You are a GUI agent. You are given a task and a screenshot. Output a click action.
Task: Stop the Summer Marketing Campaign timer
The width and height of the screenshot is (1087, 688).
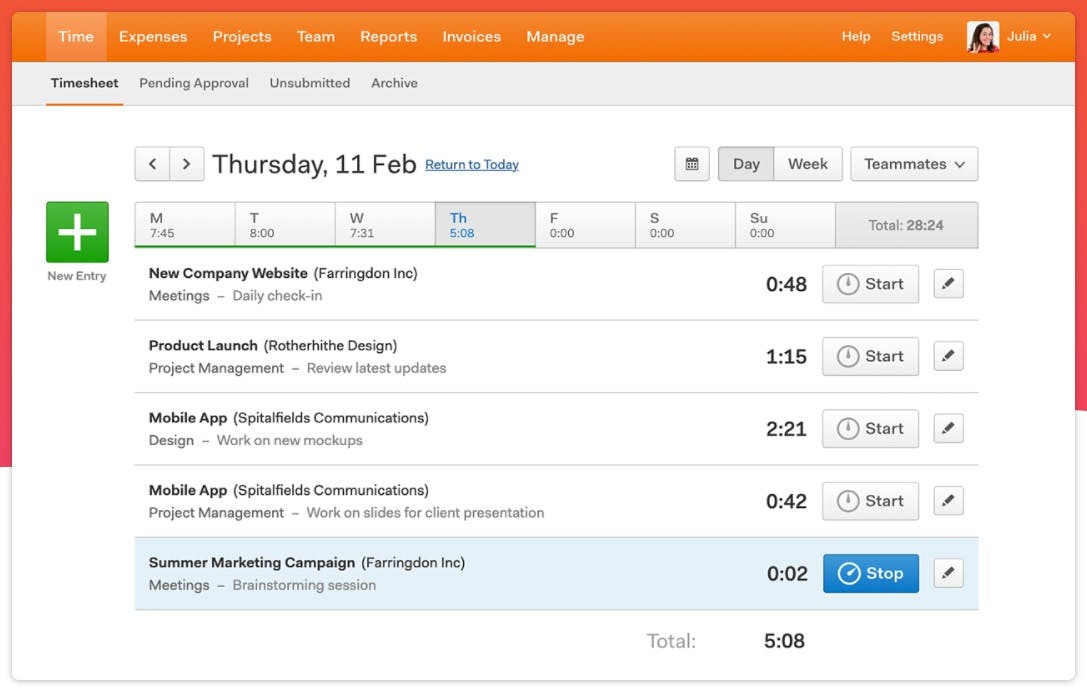870,573
